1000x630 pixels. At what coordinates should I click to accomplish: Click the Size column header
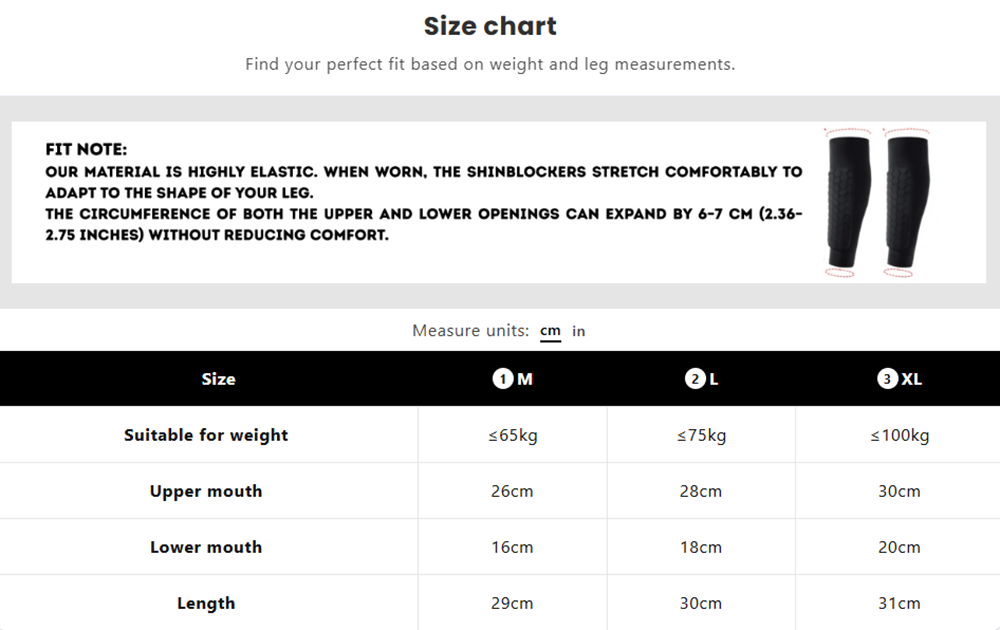coord(218,379)
